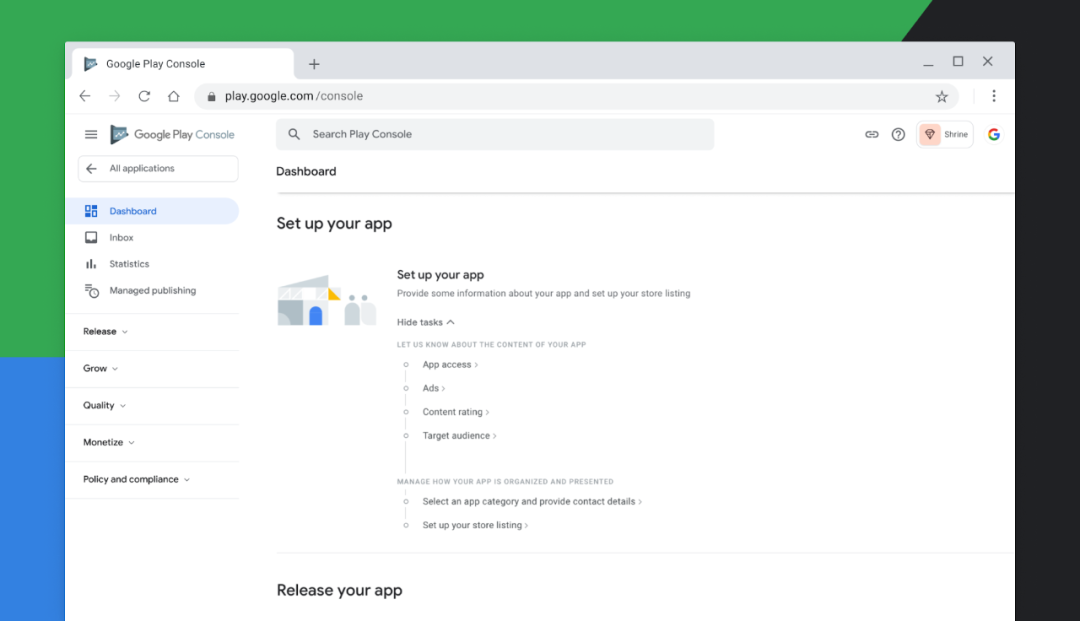Image resolution: width=1080 pixels, height=621 pixels.
Task: Expand the Release section
Action: tap(103, 331)
